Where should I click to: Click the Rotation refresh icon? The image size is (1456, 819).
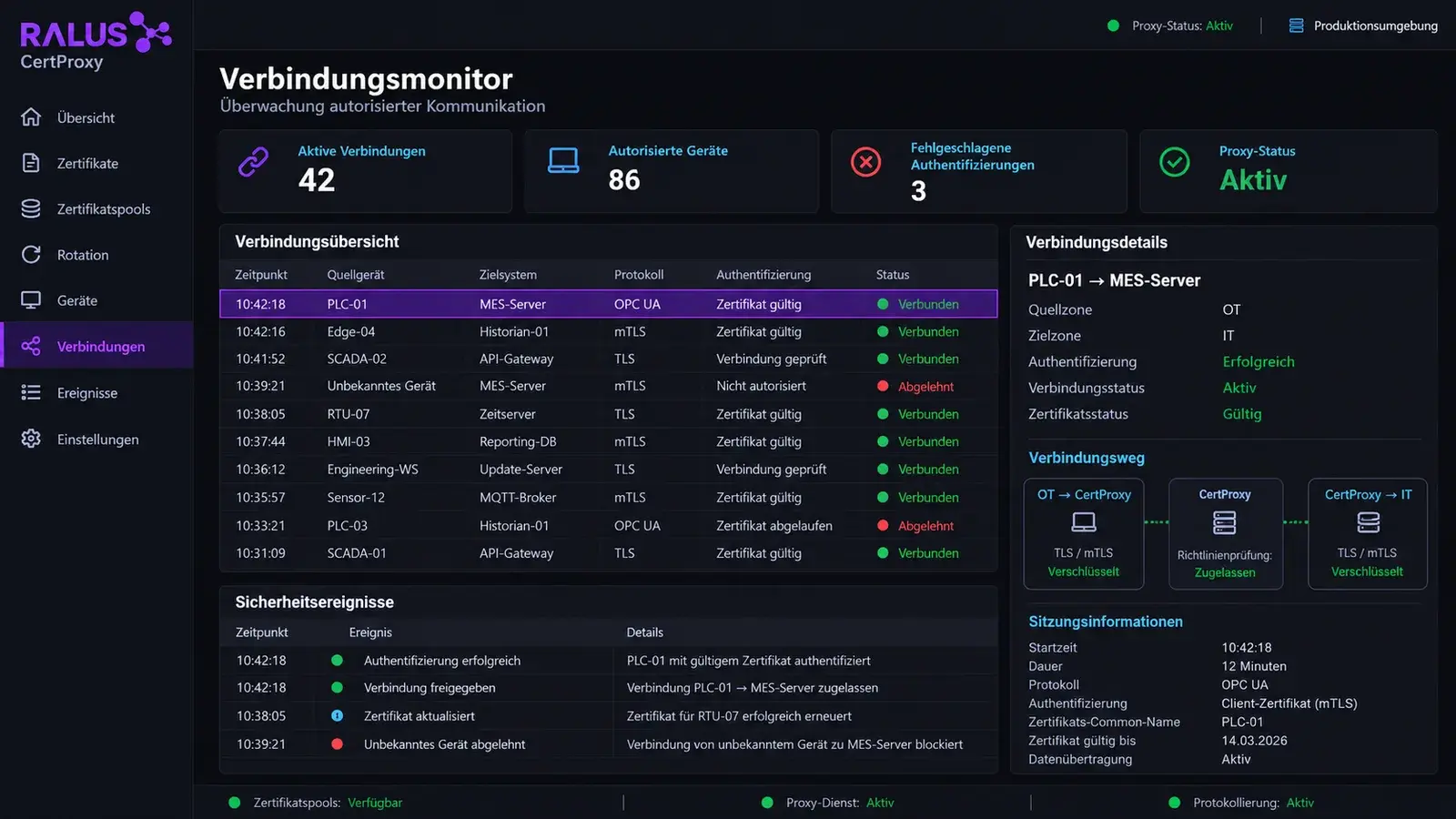click(31, 255)
